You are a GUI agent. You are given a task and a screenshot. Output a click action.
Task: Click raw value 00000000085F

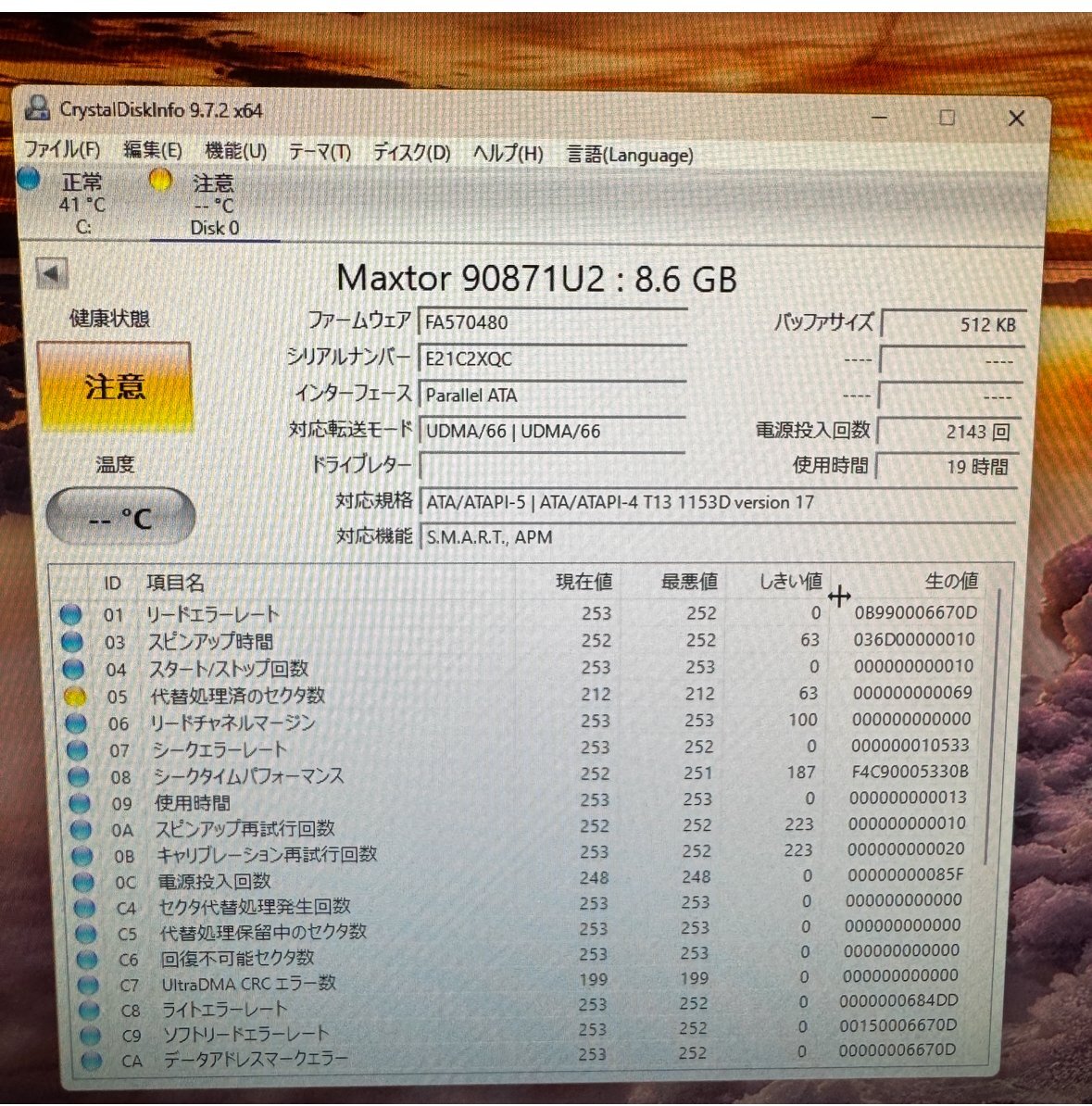click(x=905, y=874)
